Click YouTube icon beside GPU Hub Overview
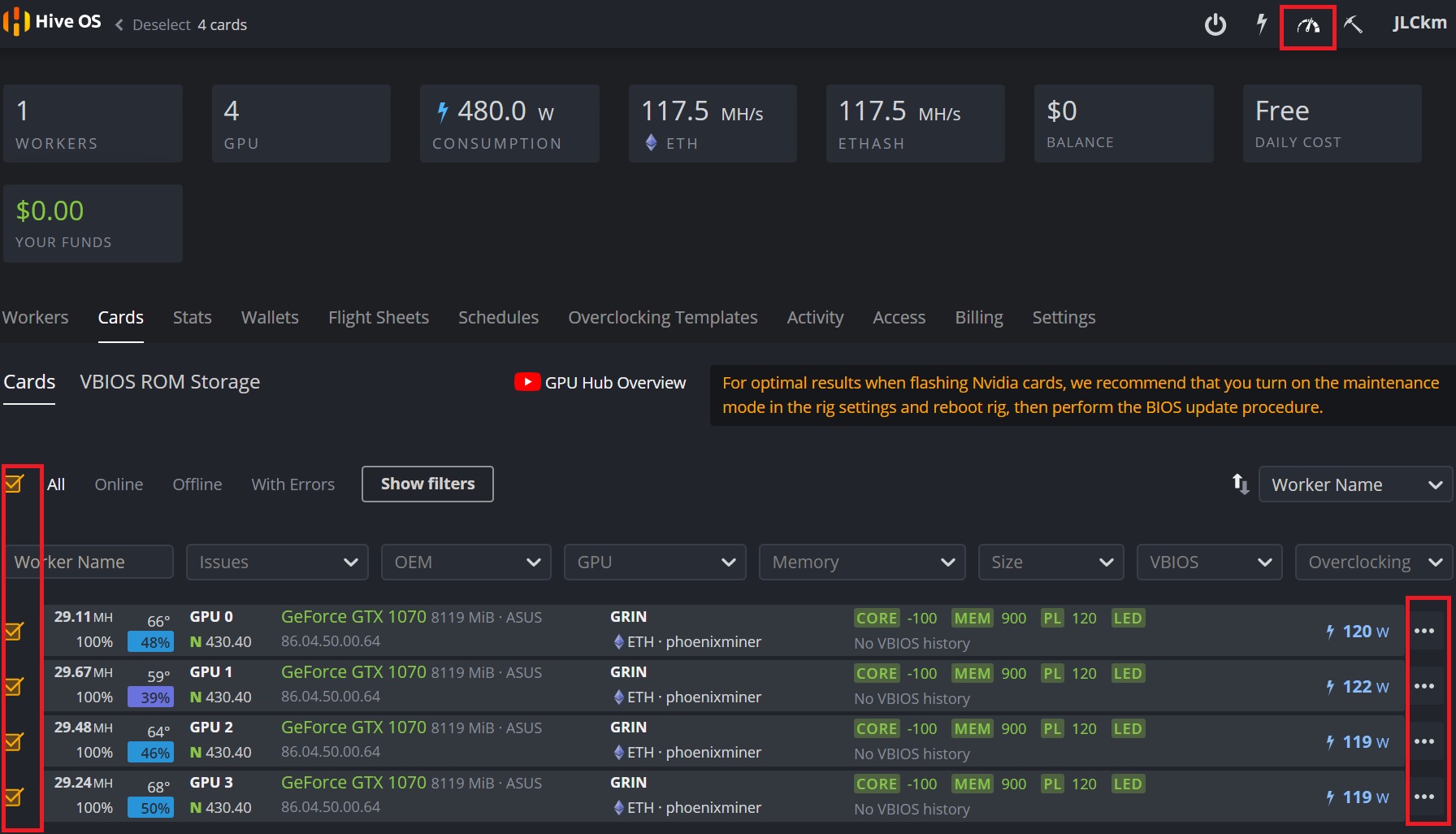Screen dimensions: 1456x834 tap(527, 382)
